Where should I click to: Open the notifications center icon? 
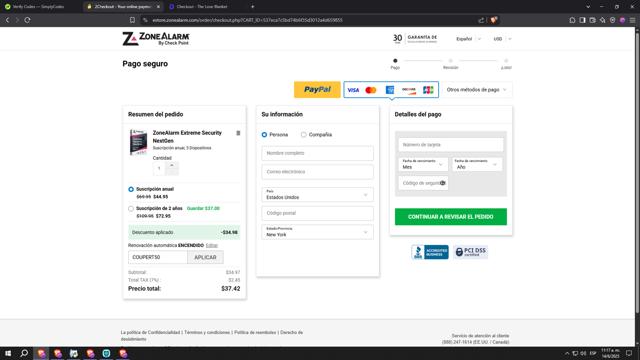coord(629,353)
